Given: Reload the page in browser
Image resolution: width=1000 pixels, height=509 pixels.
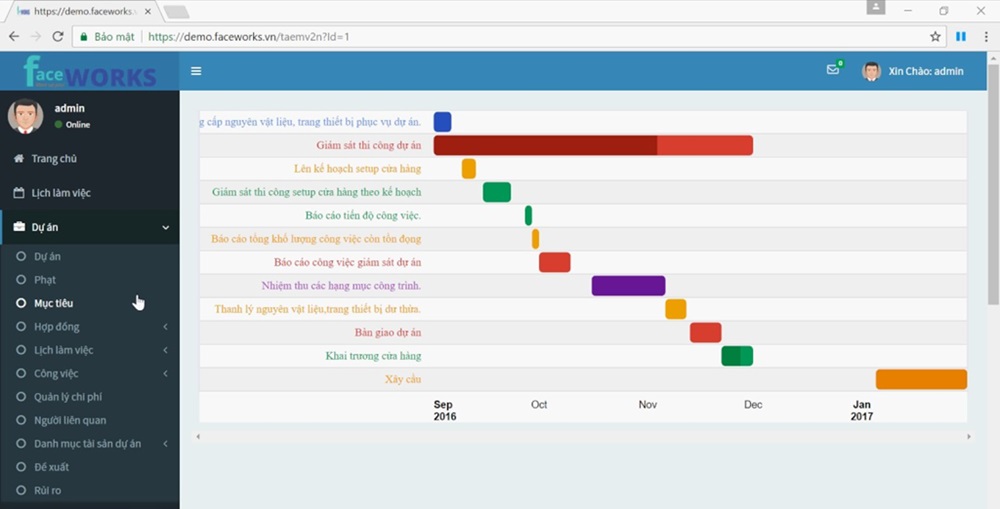Looking at the screenshot, I should 58,36.
